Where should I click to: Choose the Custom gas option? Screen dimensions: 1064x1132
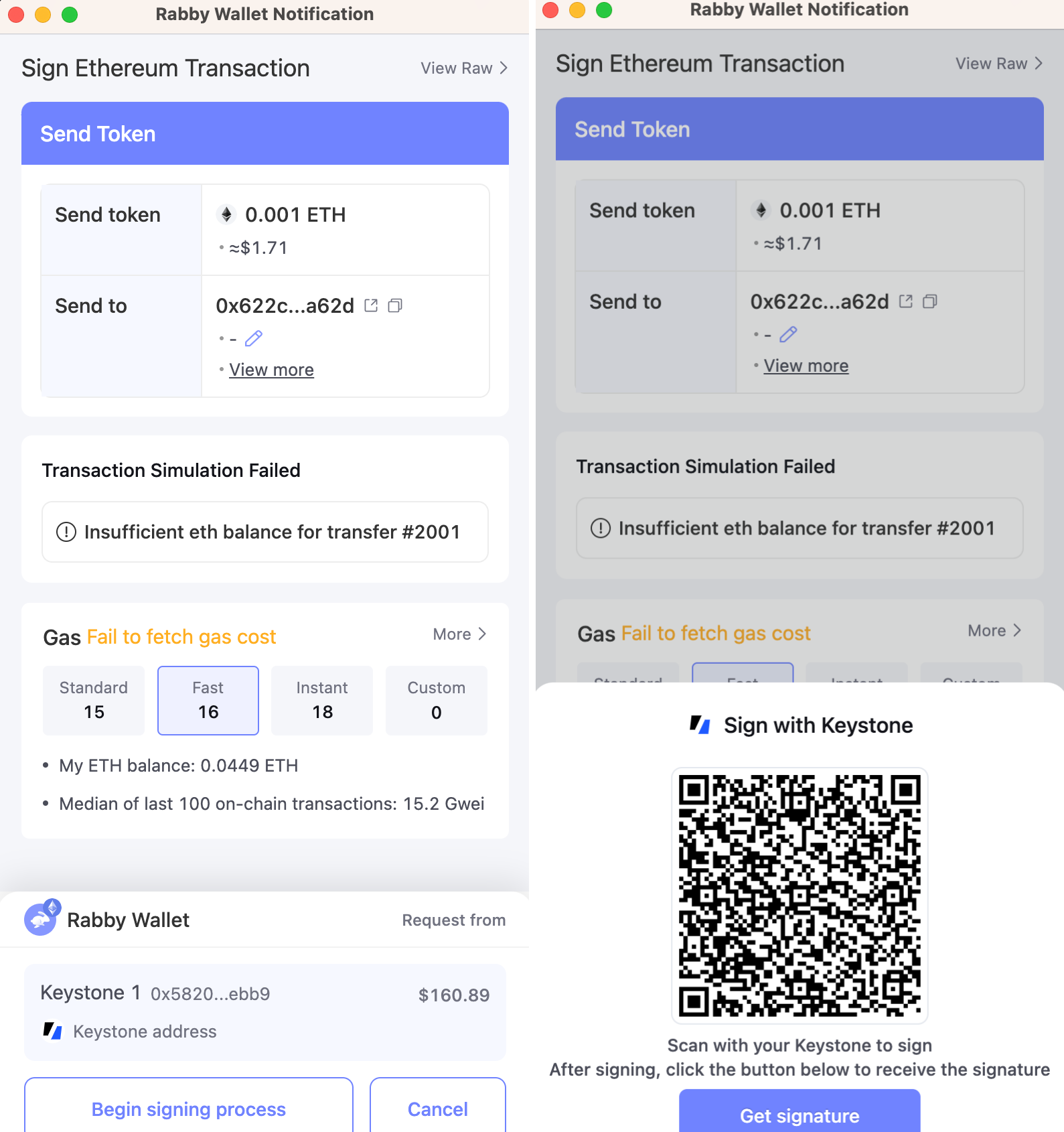[x=437, y=700]
